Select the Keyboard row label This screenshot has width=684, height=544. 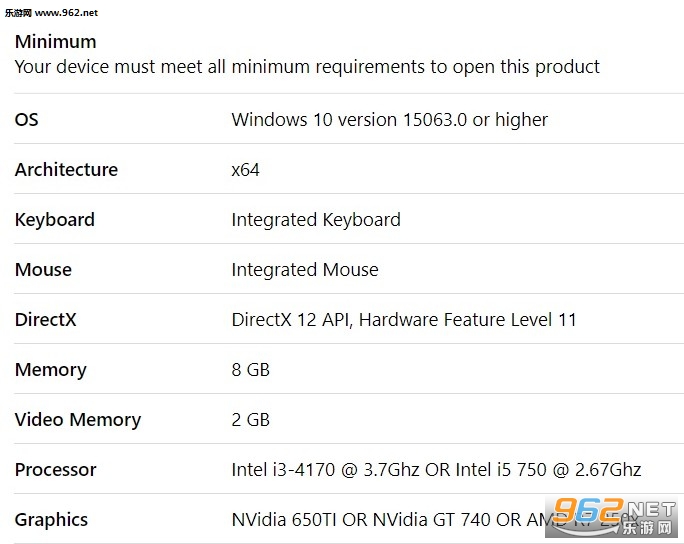[55, 219]
